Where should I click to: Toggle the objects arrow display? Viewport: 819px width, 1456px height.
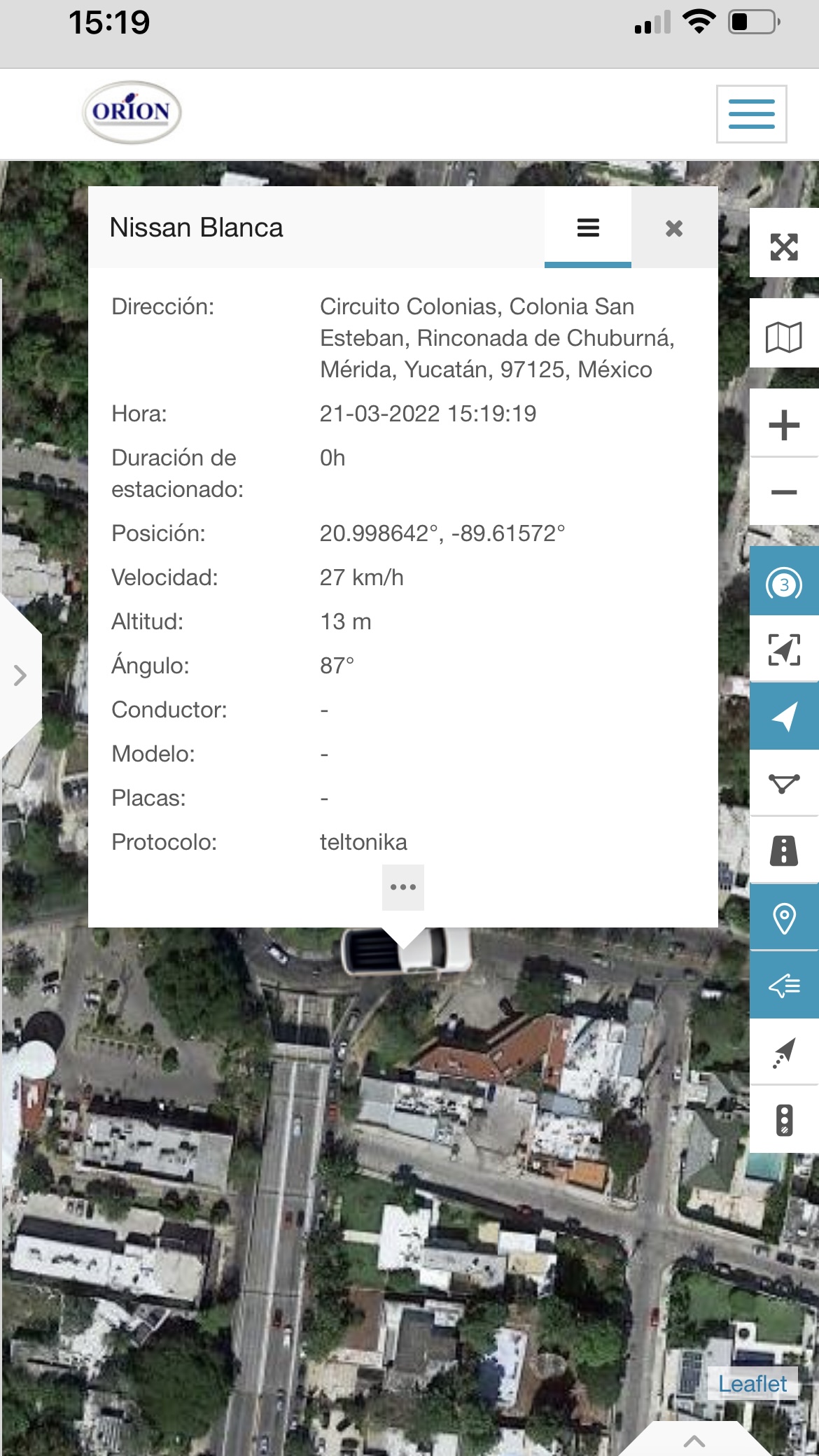[784, 717]
